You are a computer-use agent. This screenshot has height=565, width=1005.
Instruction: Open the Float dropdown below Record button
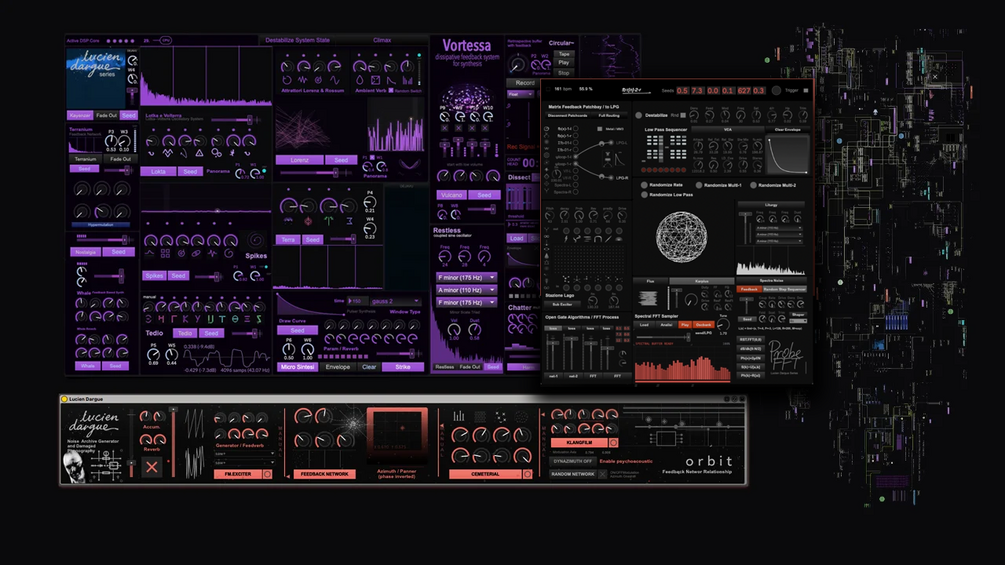520,94
